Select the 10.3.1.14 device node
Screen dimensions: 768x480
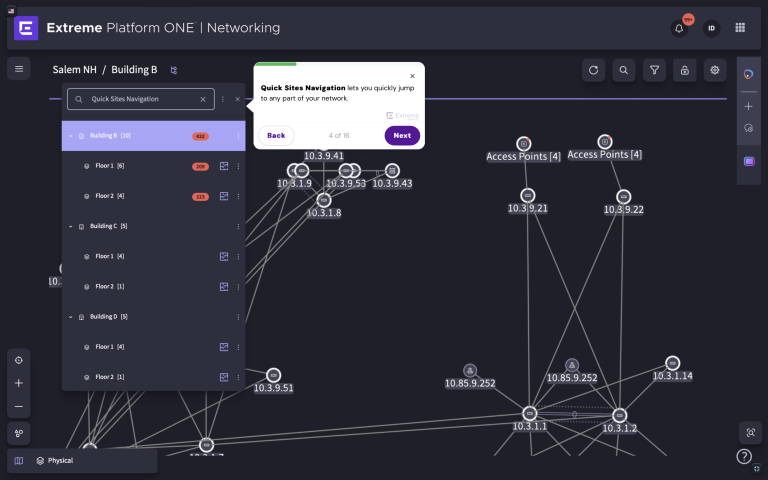[x=673, y=363]
